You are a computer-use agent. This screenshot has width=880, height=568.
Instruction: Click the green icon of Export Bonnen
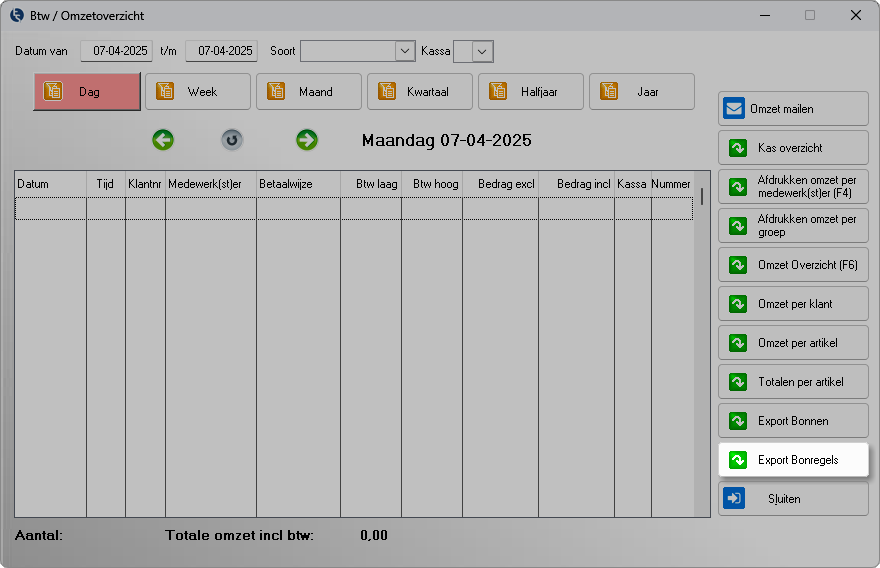[x=738, y=421]
